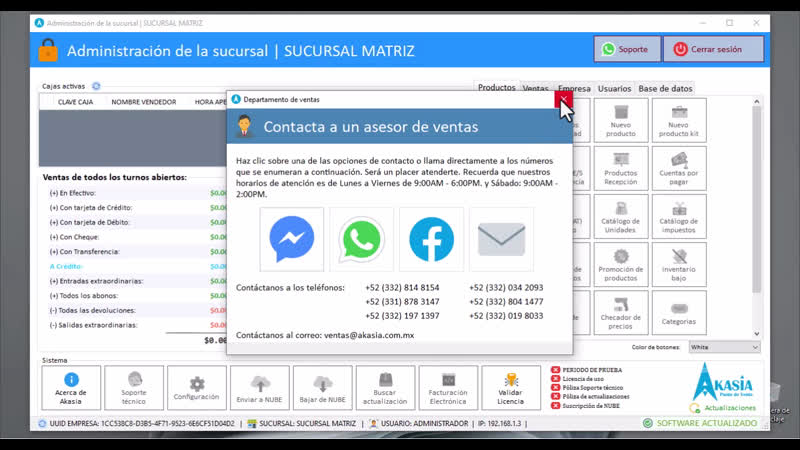This screenshot has height=450, width=800.
Task: Open Acerca de Akasia
Action: [71, 388]
